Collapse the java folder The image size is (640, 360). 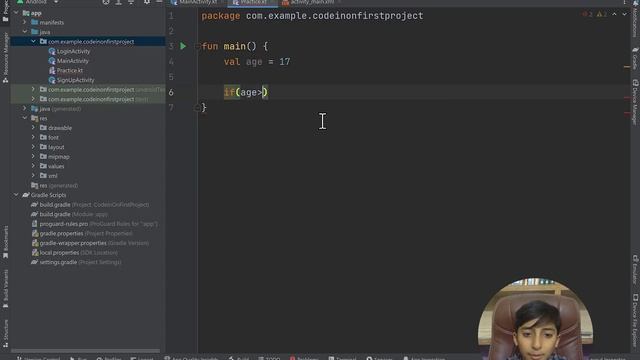[24, 32]
